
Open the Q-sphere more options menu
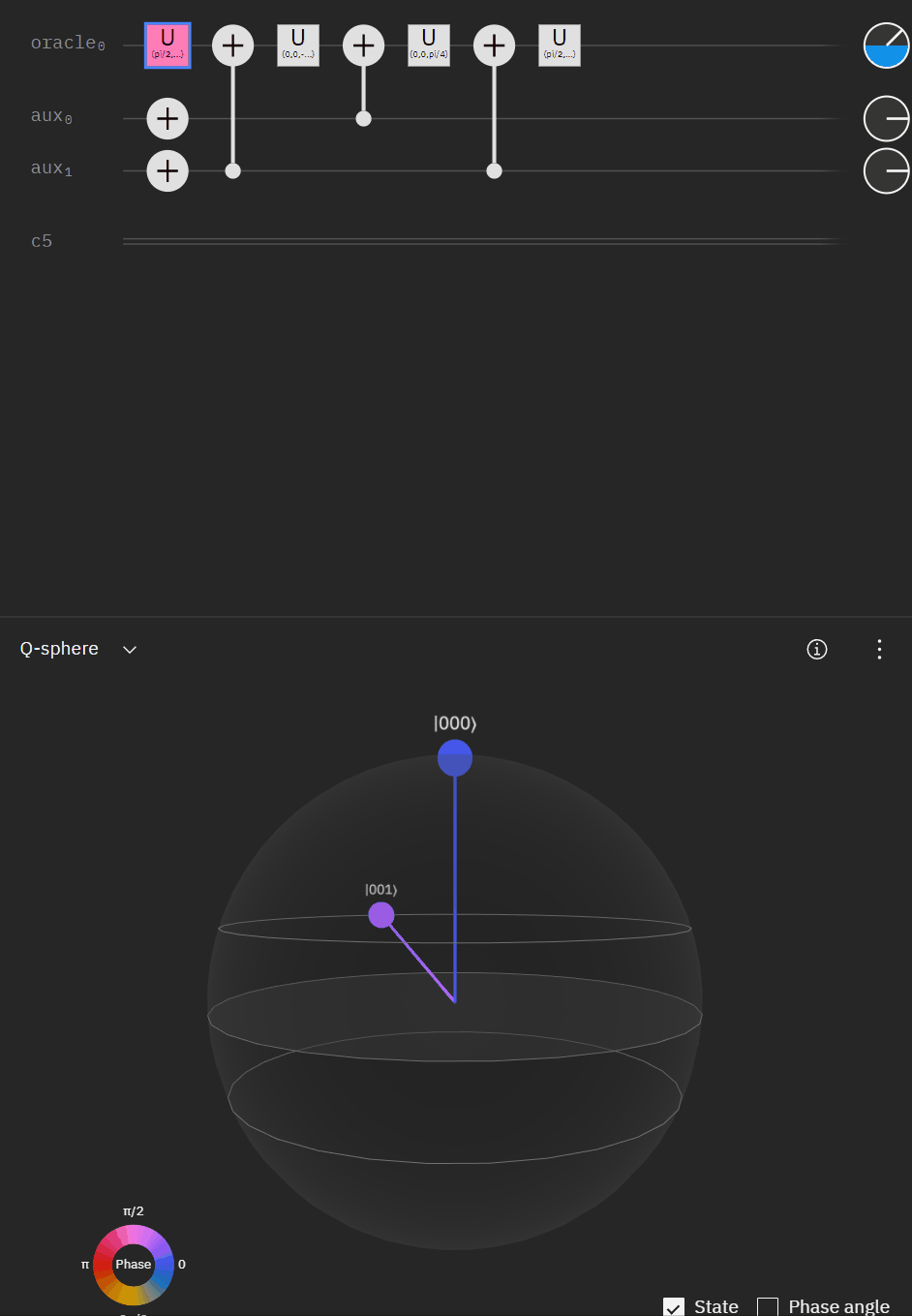click(879, 649)
